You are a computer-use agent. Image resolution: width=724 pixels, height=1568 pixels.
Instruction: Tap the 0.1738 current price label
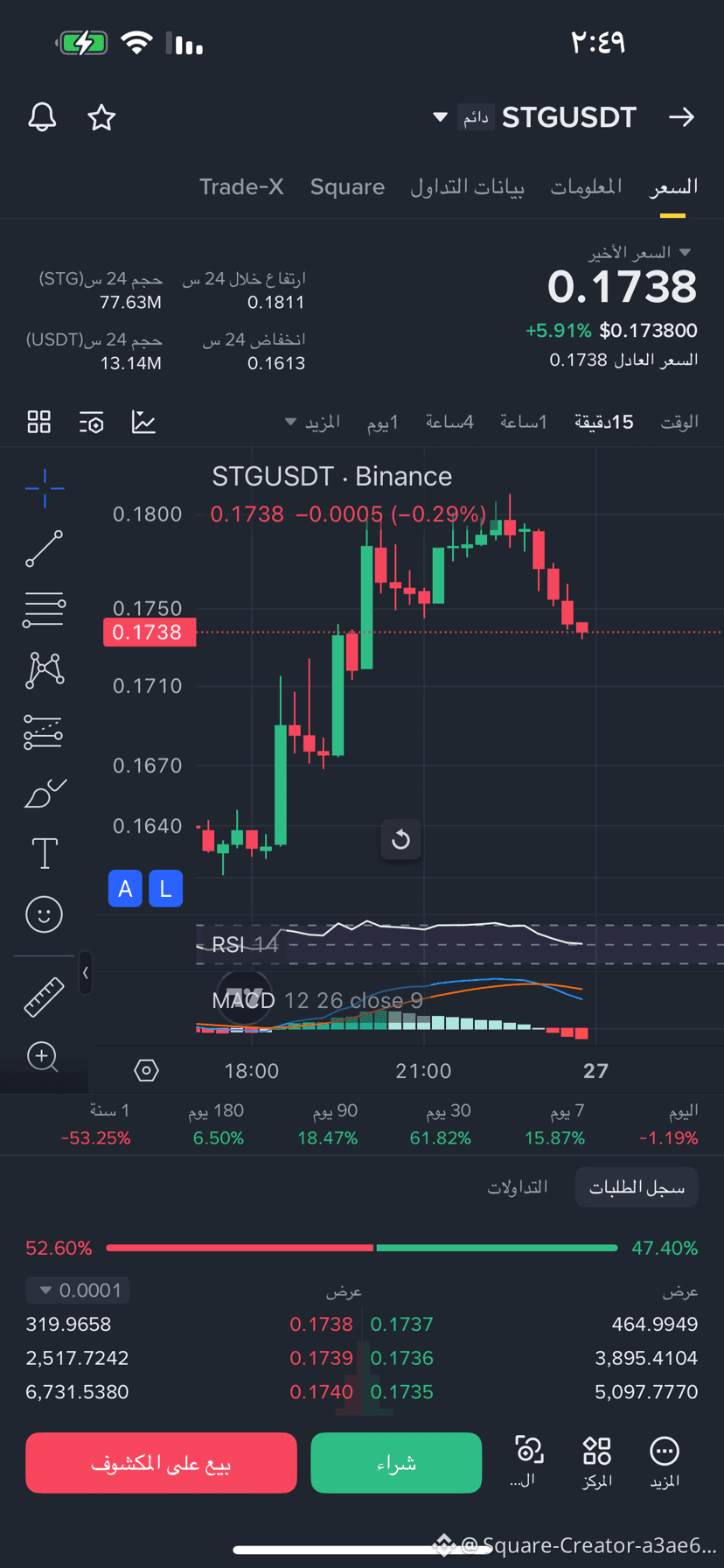(150, 632)
